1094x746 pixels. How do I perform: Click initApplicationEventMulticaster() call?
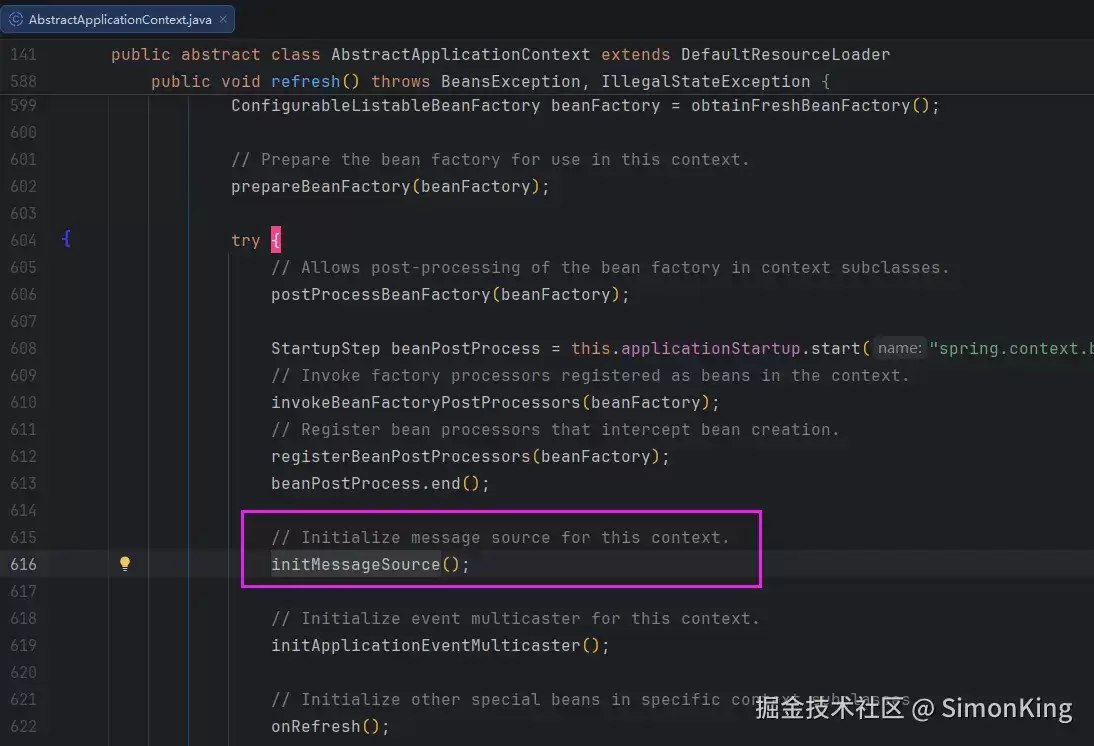click(x=435, y=646)
